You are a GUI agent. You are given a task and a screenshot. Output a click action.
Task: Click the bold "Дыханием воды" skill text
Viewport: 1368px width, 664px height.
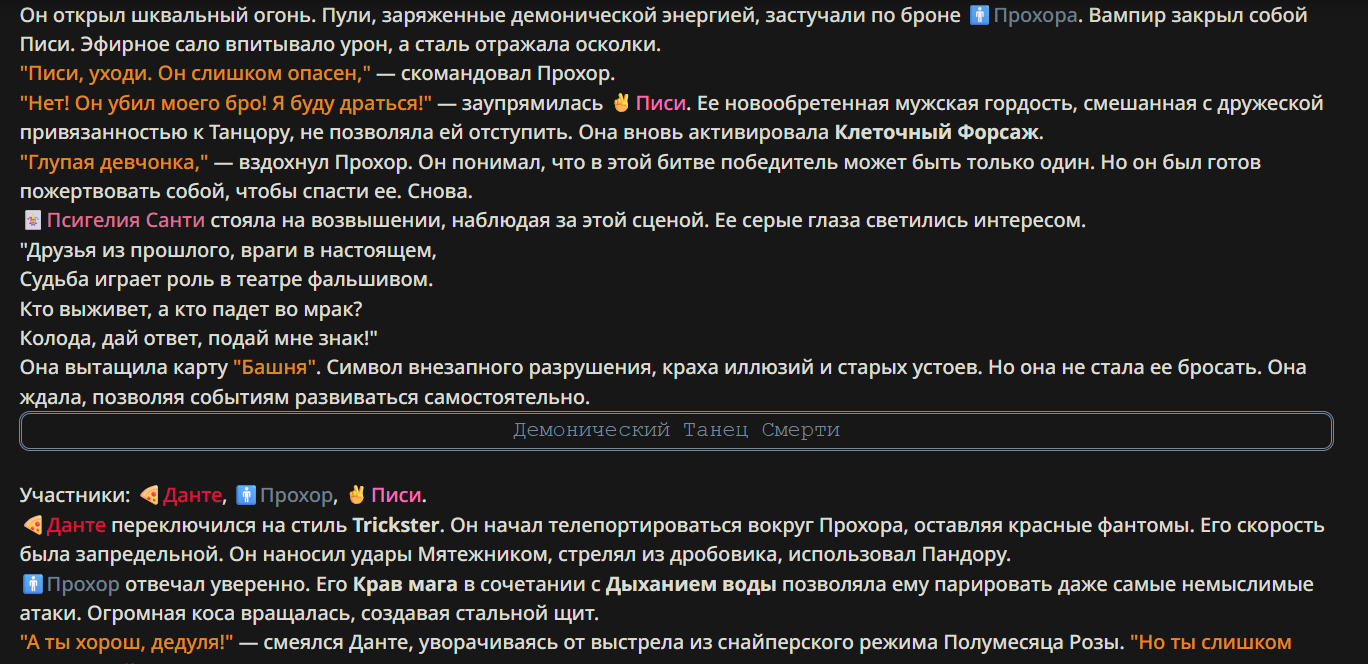691,584
